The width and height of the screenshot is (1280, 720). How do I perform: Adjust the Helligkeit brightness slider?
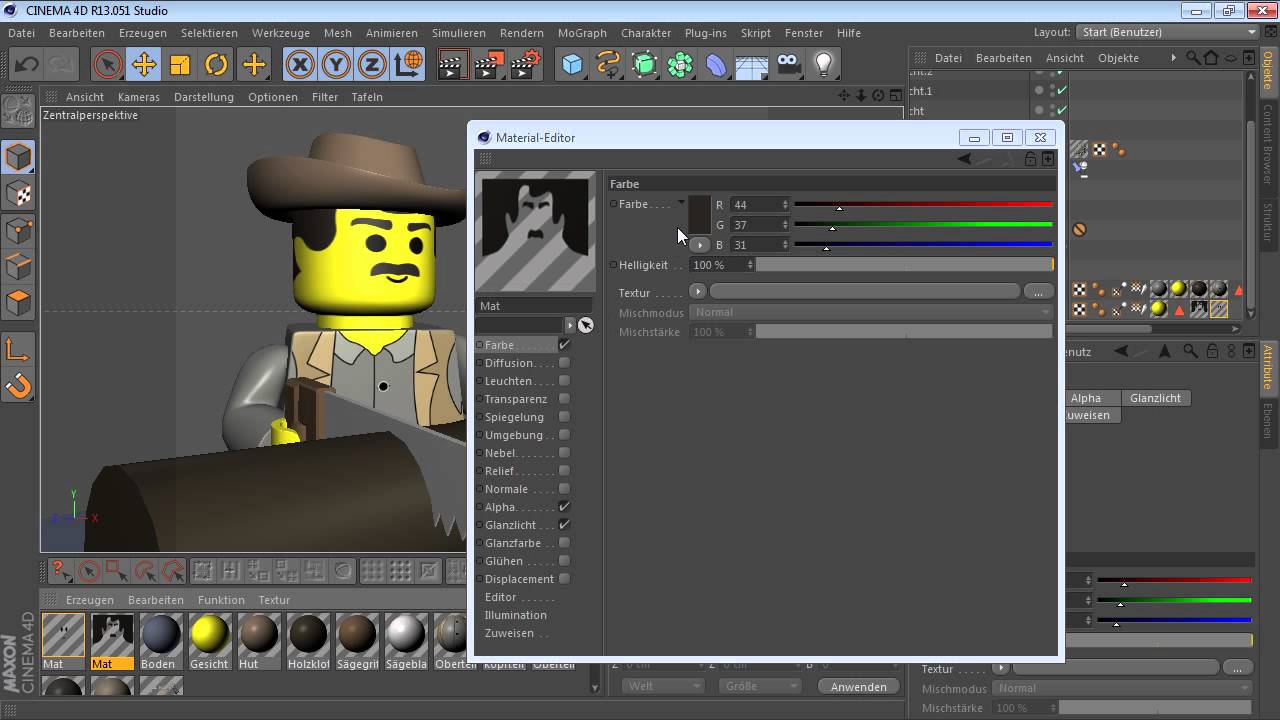(x=904, y=265)
